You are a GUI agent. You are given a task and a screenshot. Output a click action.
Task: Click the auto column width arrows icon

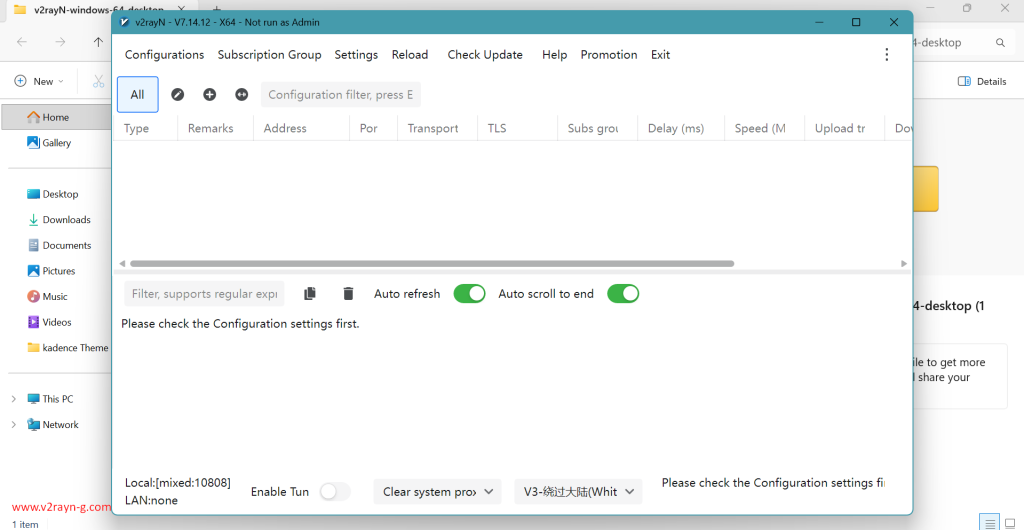click(242, 95)
